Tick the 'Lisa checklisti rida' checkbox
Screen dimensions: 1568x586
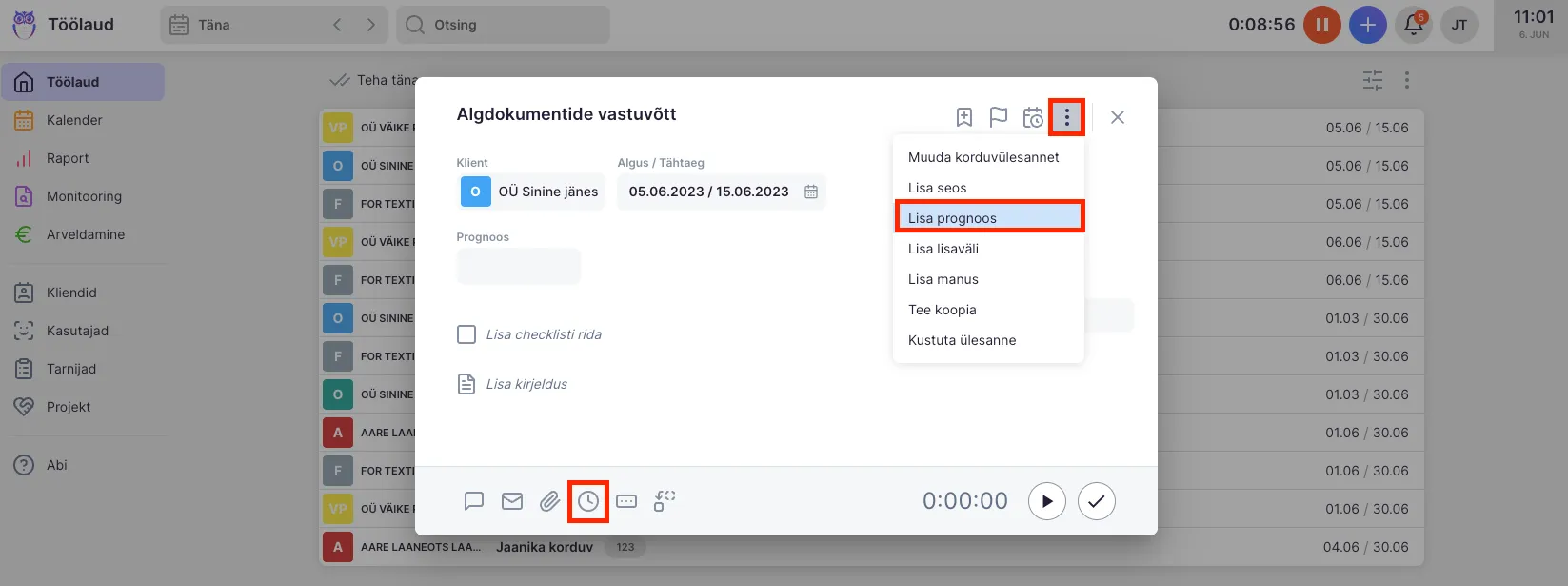click(466, 334)
